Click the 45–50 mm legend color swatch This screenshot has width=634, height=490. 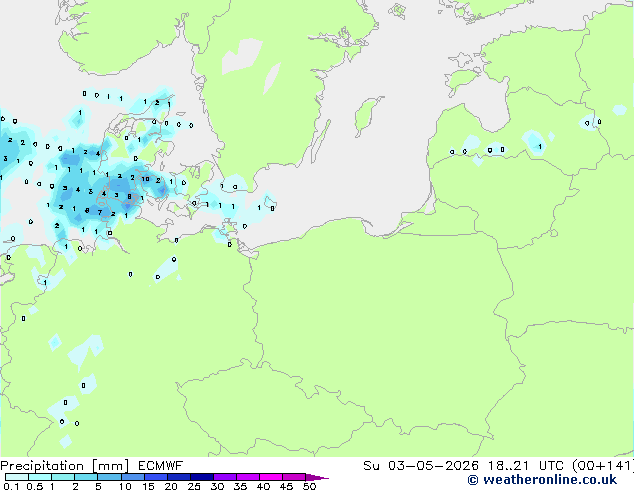(x=294, y=477)
